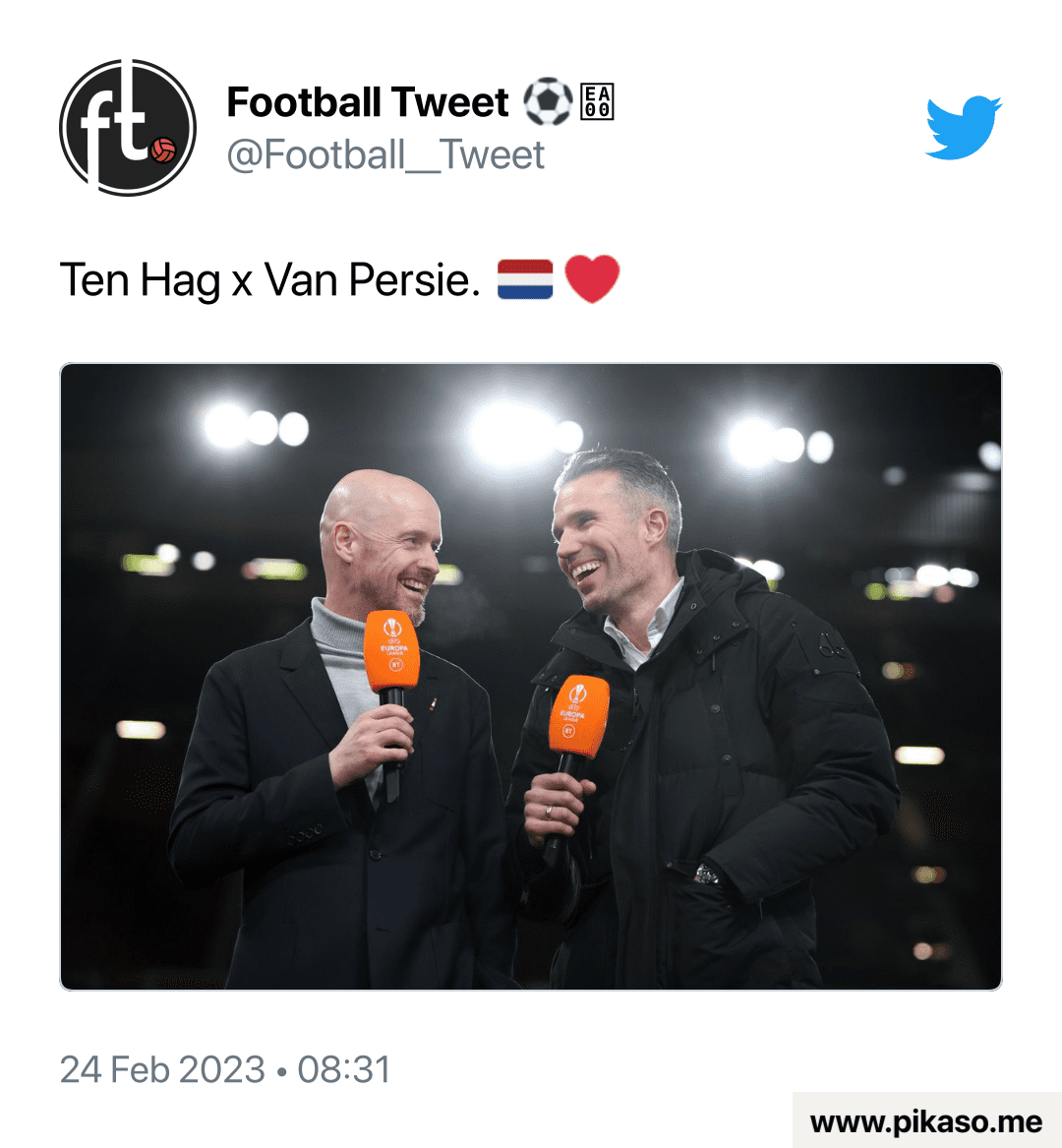Click the Football Tweet profile avatar
The width and height of the screenshot is (1062, 1148).
point(128,128)
